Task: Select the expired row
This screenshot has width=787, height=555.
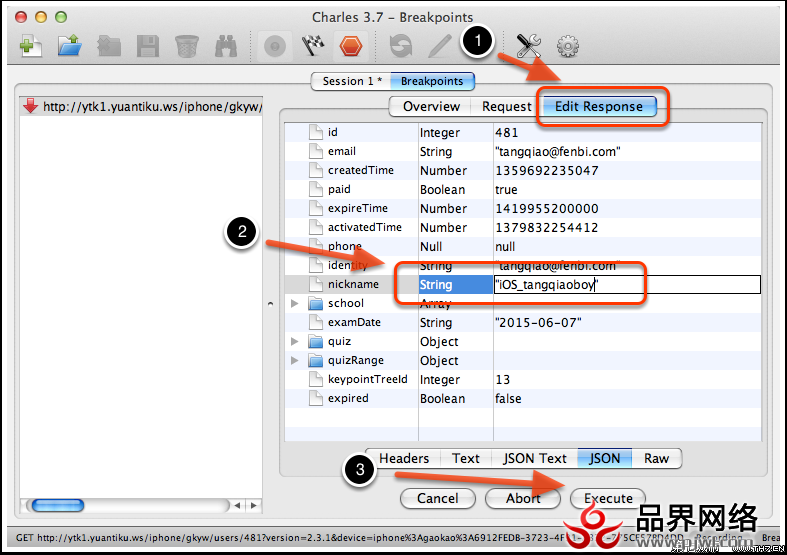Action: tap(522, 399)
